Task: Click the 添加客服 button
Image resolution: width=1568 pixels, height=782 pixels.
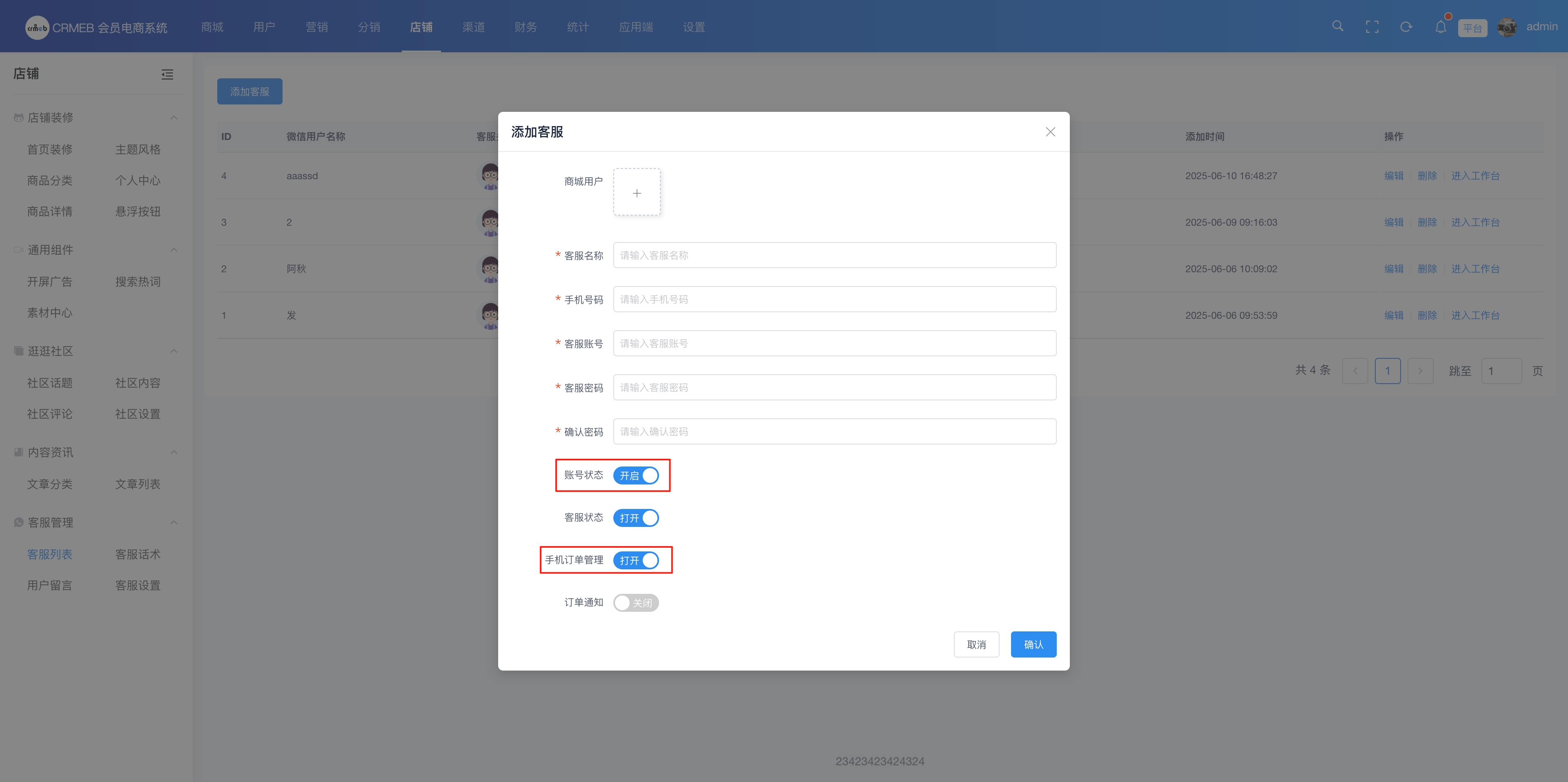Action: (x=249, y=91)
